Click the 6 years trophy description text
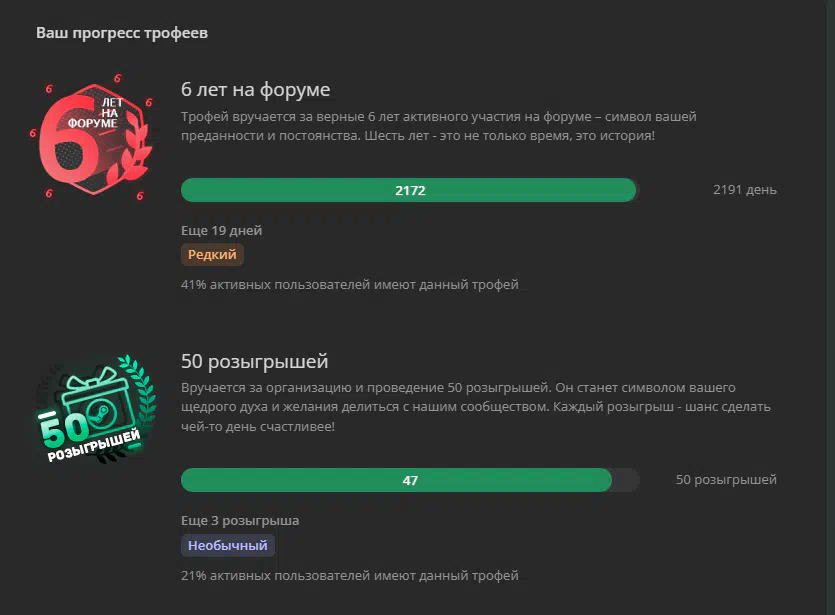The image size is (835, 615). 439,126
